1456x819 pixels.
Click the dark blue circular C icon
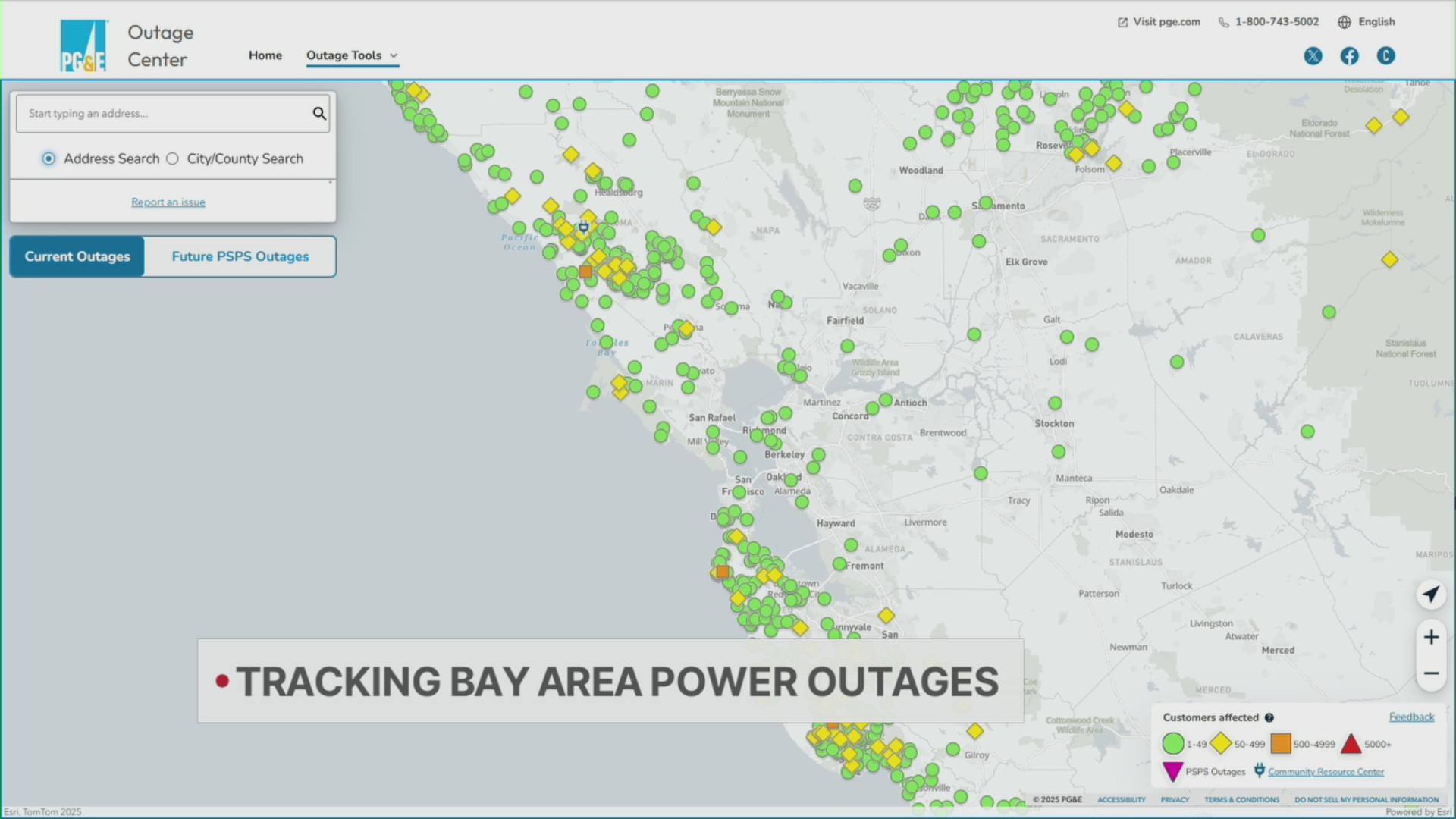pyautogui.click(x=1386, y=56)
